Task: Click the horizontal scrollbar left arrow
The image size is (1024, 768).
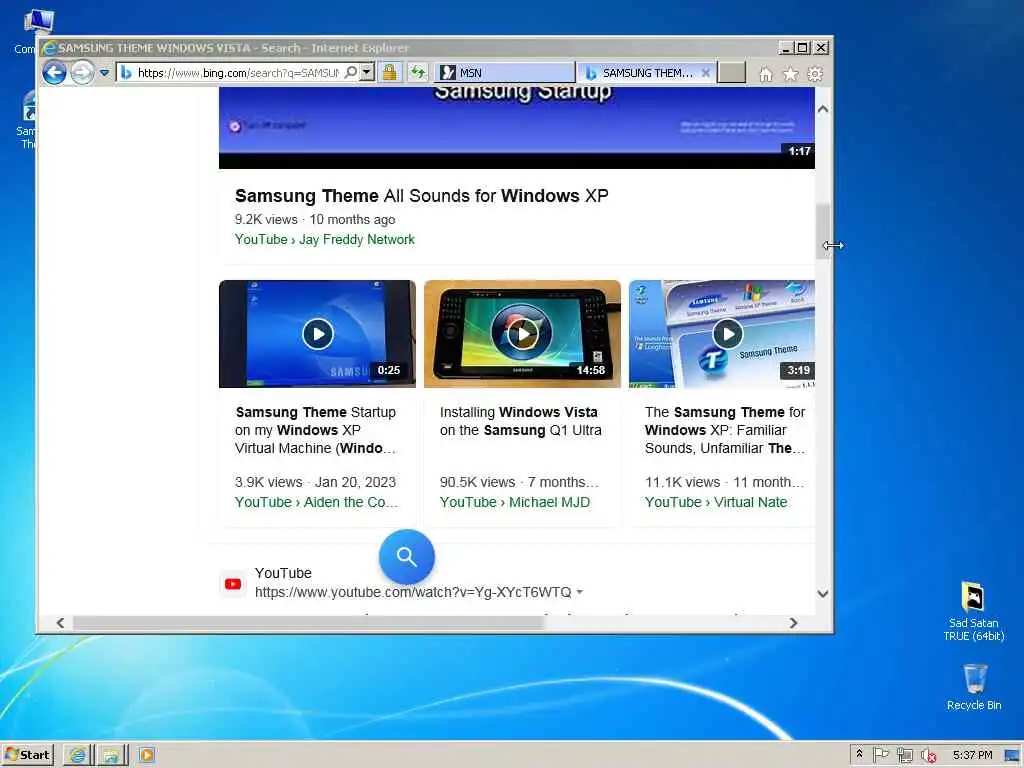Action: 60,623
